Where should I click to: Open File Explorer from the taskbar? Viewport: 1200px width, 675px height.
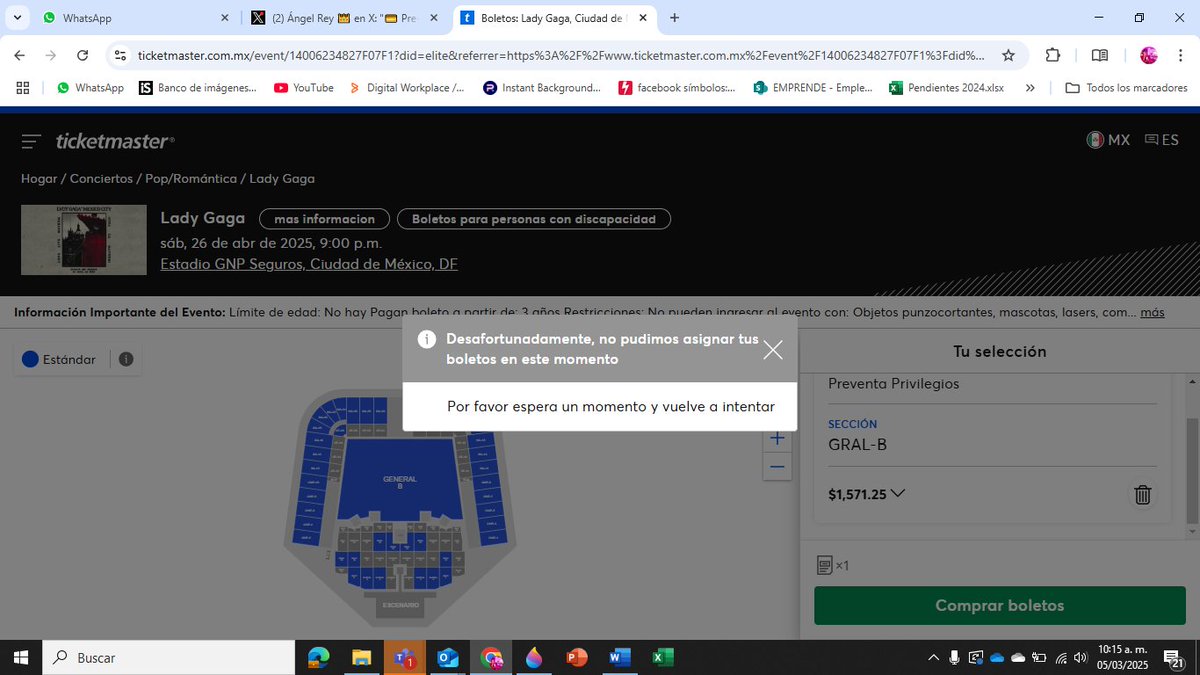click(x=362, y=657)
